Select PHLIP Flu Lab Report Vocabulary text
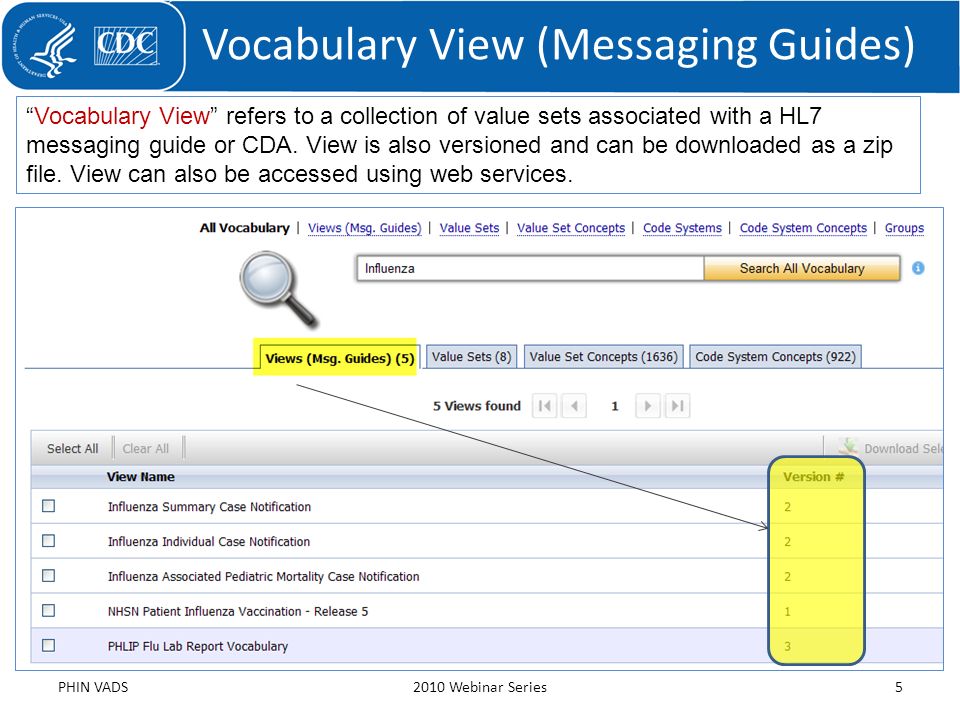The width and height of the screenshot is (960, 720). coord(198,647)
